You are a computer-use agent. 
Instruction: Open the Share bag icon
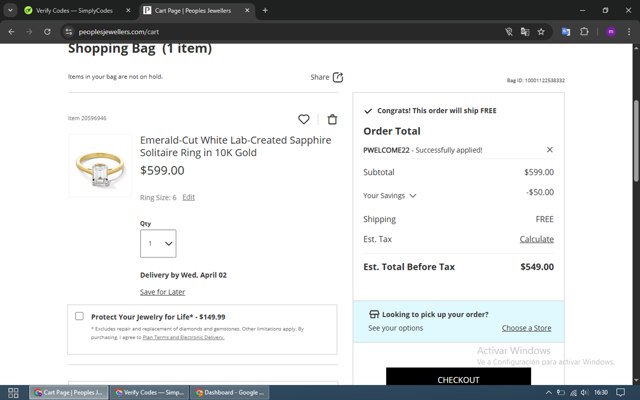pyautogui.click(x=338, y=77)
